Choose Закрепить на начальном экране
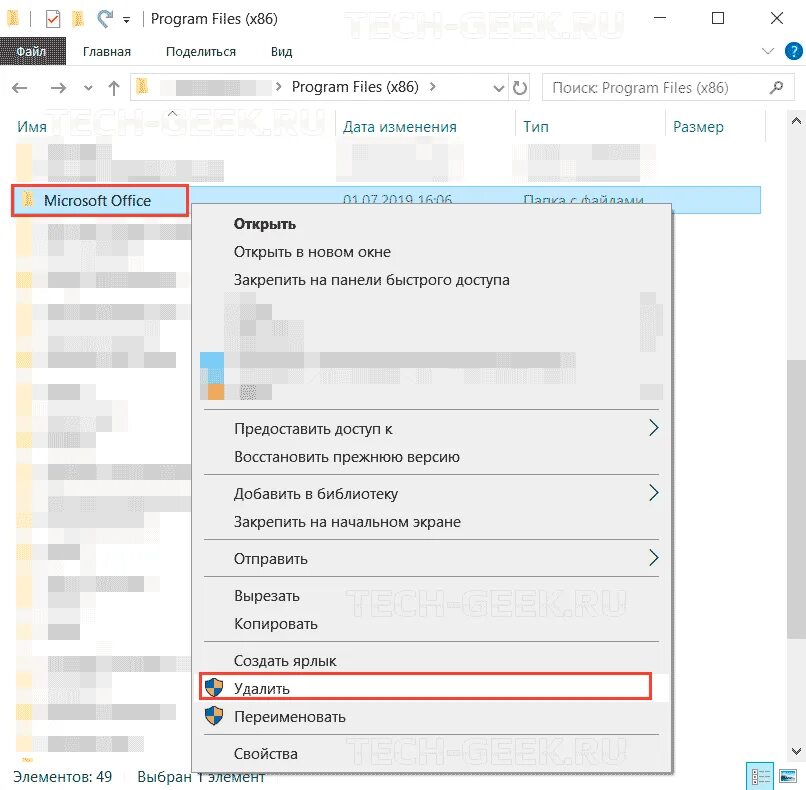The width and height of the screenshot is (806, 790). click(x=347, y=522)
